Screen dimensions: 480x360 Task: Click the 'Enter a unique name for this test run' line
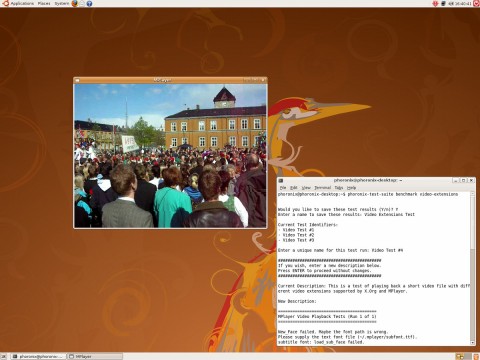tap(340, 250)
